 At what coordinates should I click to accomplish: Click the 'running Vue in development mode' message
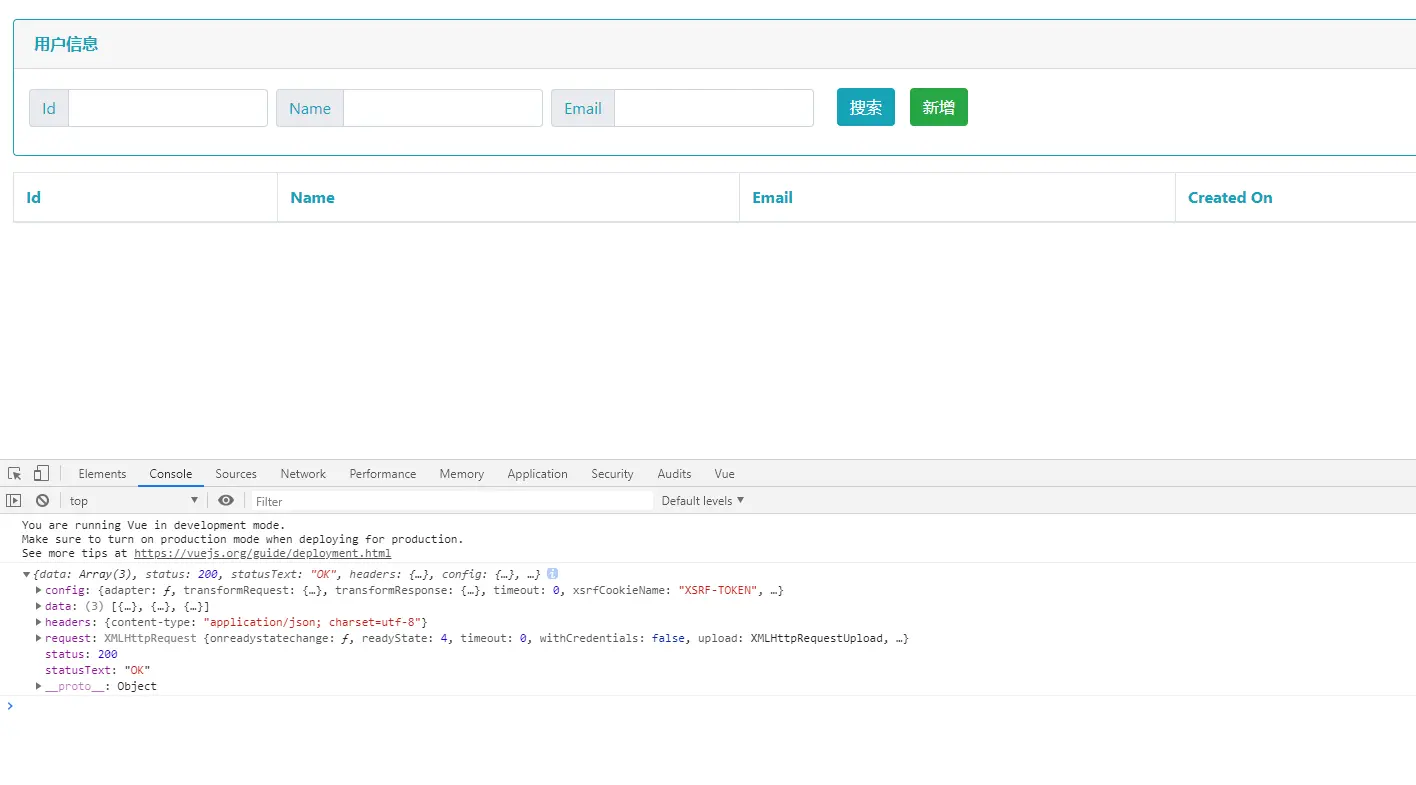[x=153, y=525]
